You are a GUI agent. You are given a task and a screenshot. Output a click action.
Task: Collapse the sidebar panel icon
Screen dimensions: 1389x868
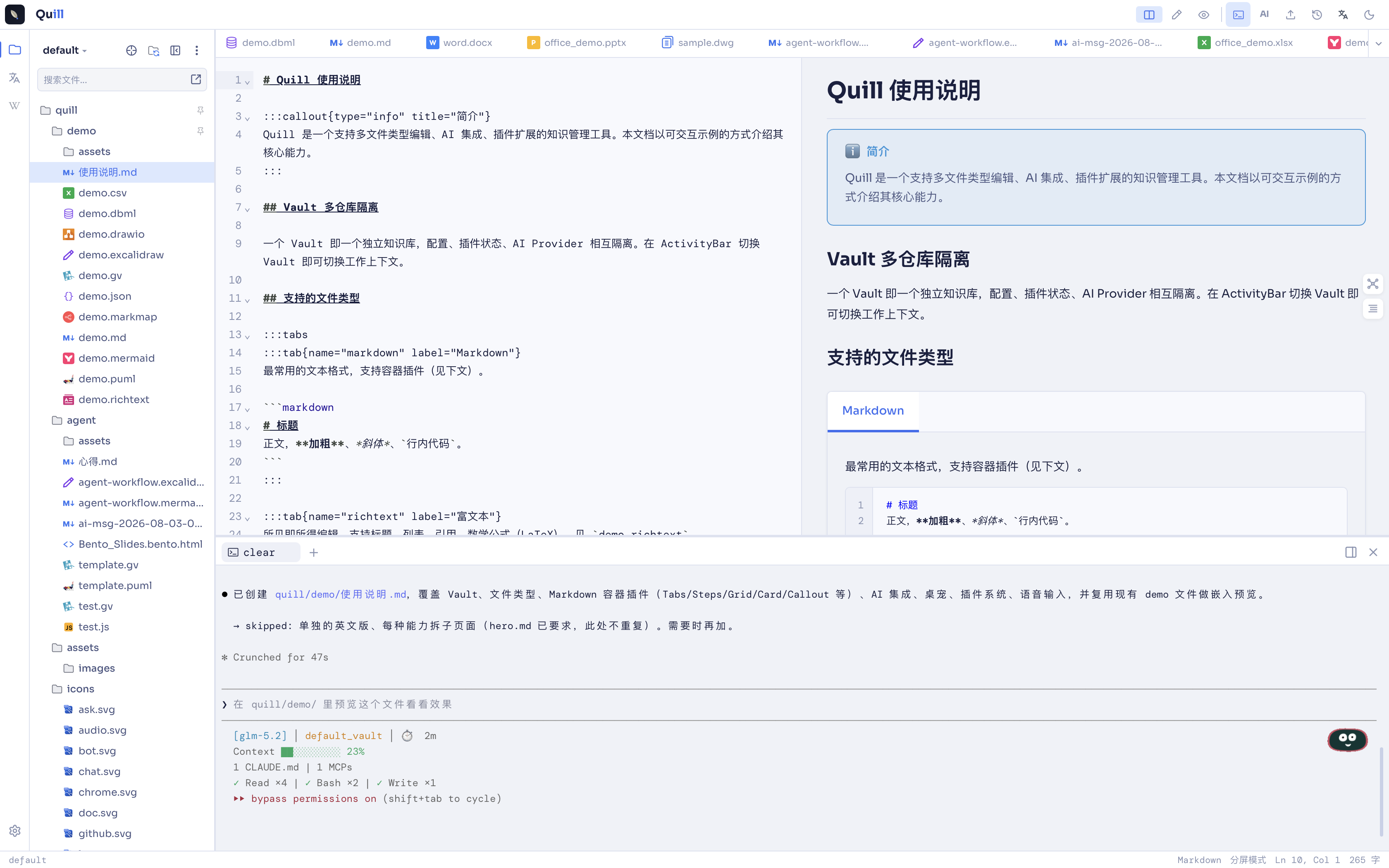click(x=175, y=50)
